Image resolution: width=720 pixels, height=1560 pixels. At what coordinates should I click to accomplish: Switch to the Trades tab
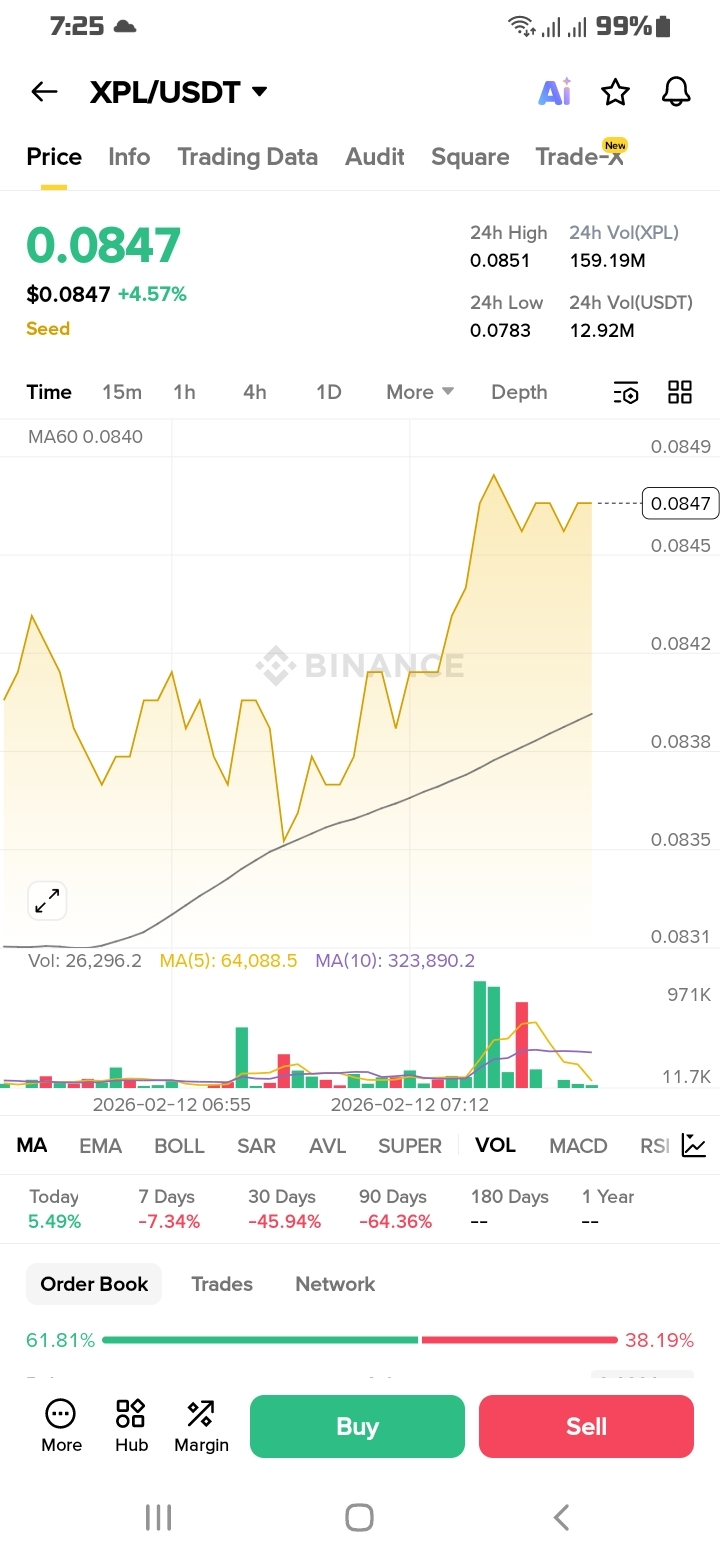point(222,1284)
